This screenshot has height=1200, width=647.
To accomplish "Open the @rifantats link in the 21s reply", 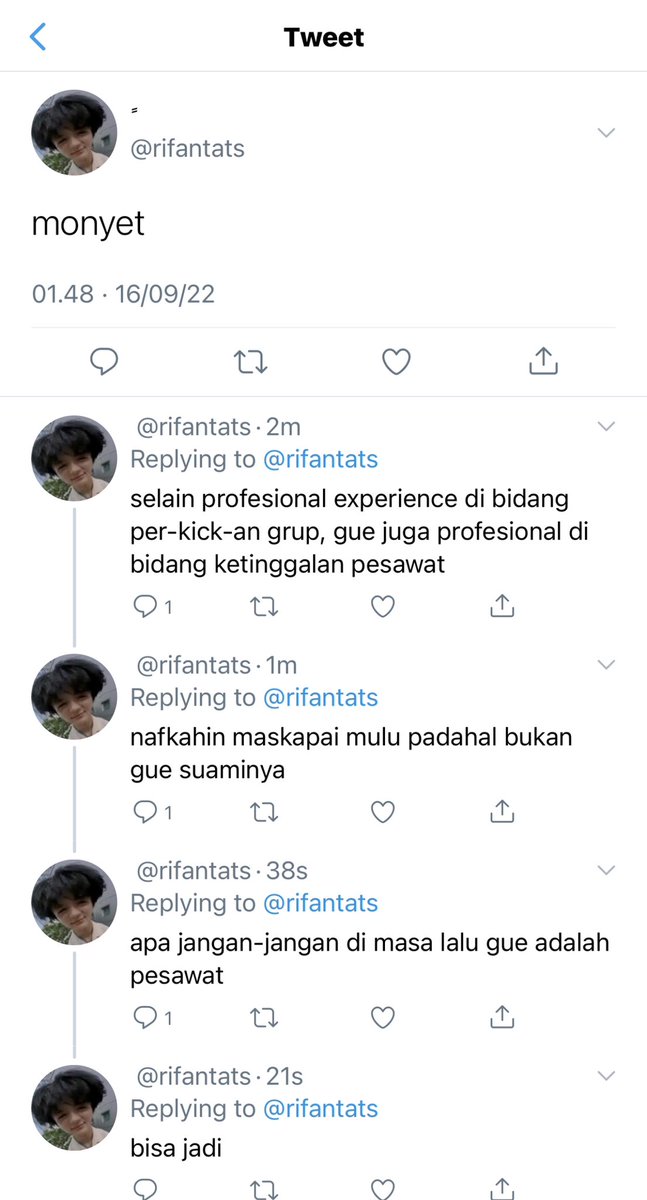I will [x=320, y=1108].
